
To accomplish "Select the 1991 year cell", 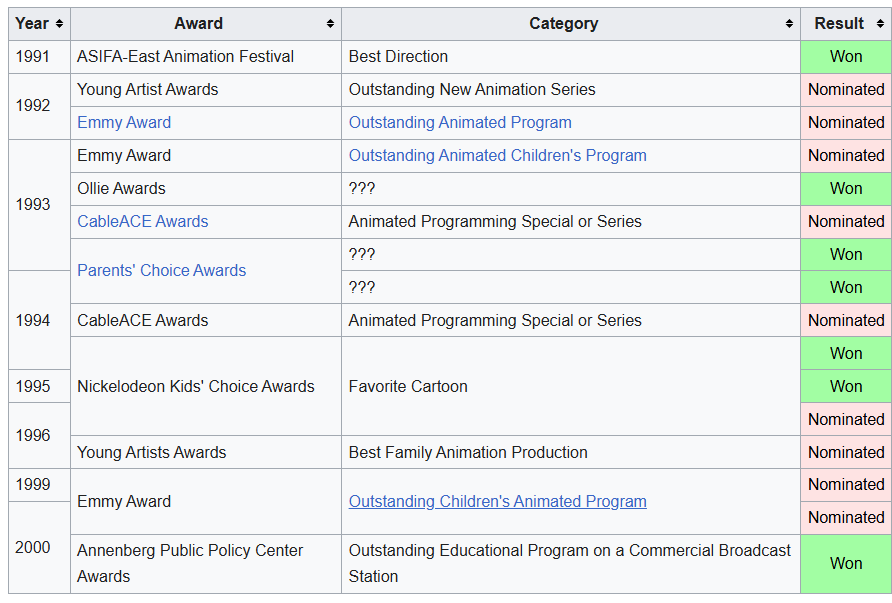I will (39, 57).
